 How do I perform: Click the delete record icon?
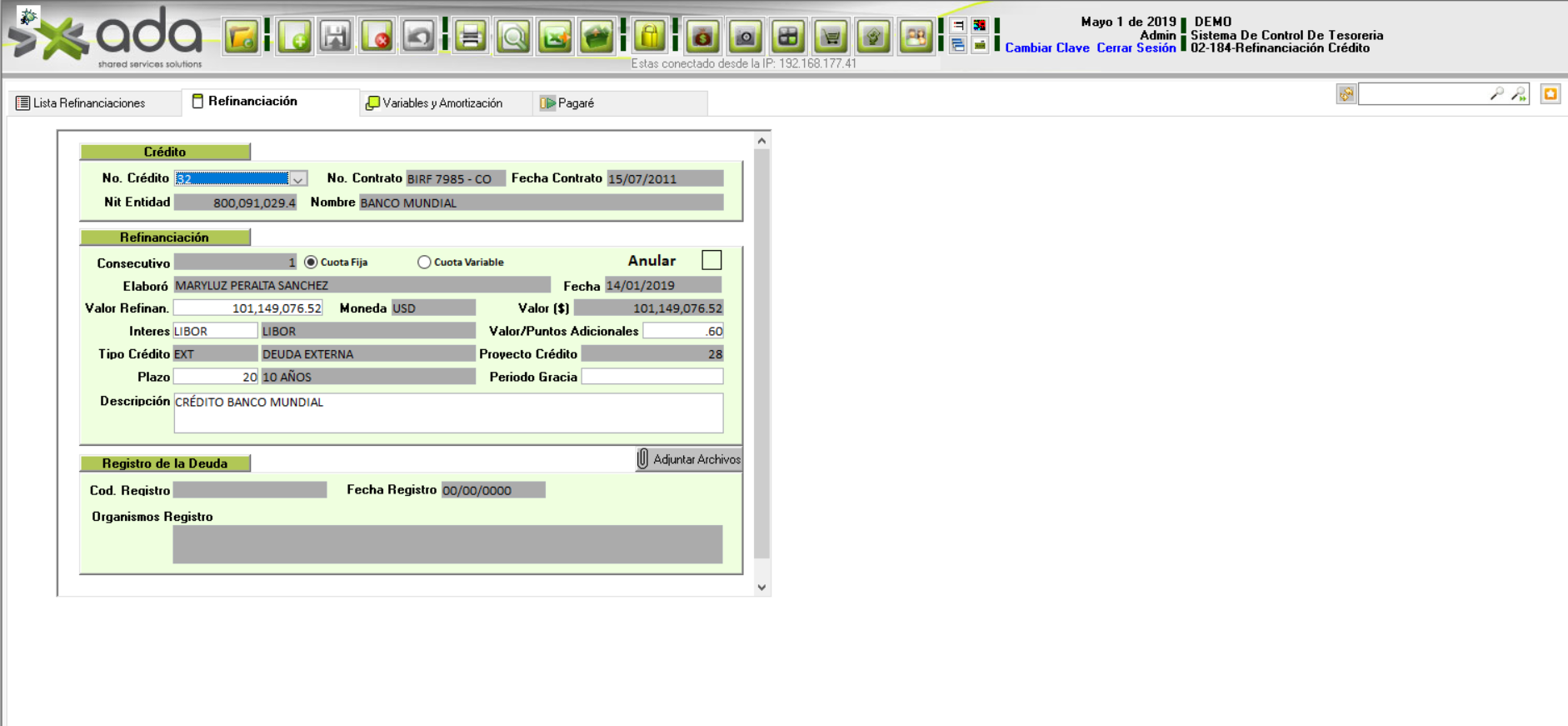377,37
